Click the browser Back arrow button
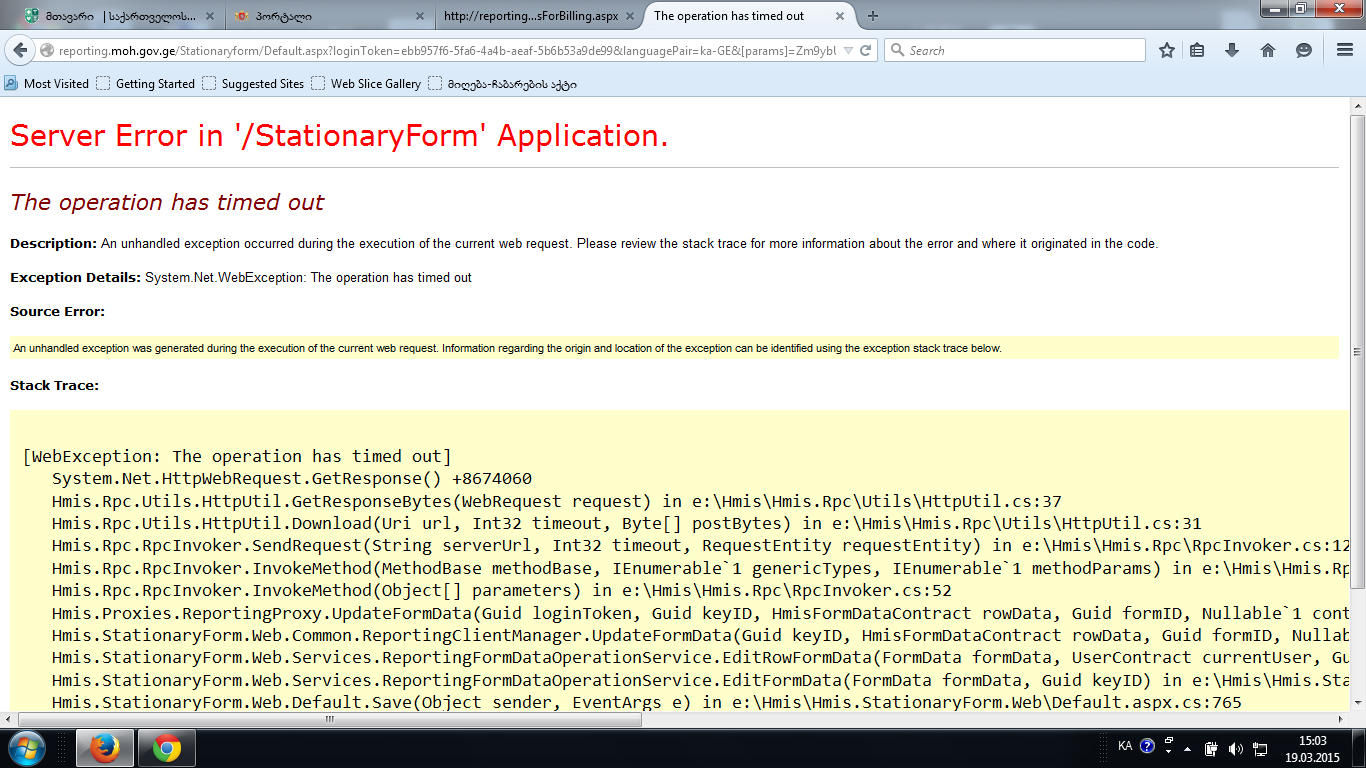 [21, 51]
